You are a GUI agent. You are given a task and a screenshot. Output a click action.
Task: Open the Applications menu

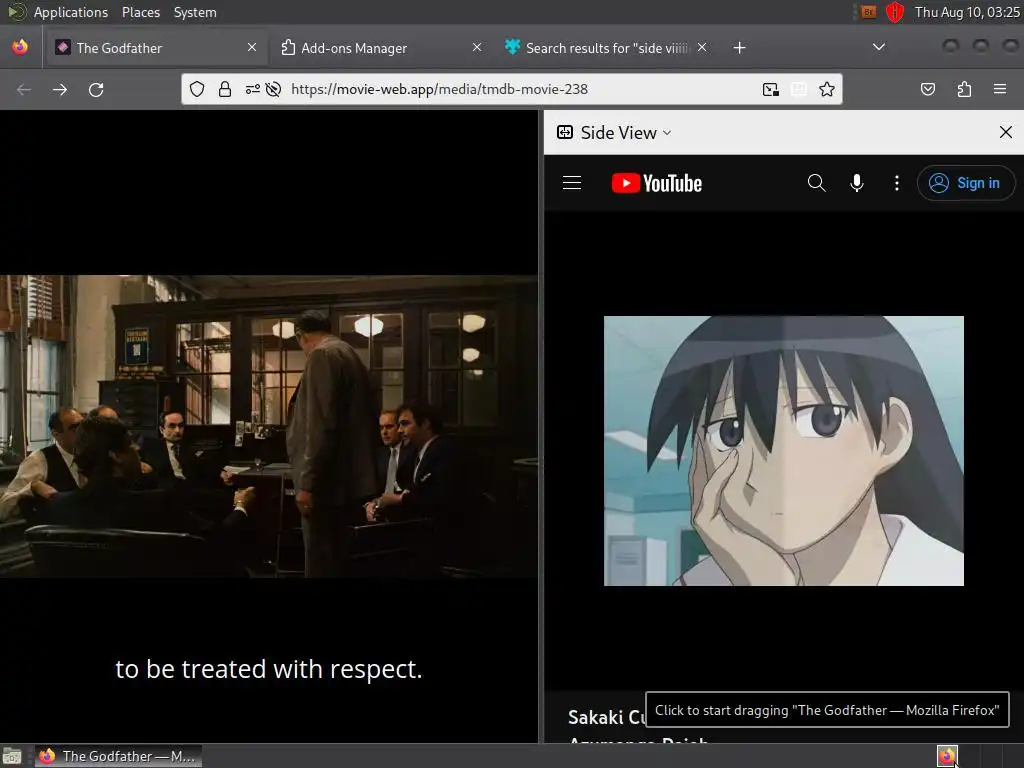pyautogui.click(x=71, y=12)
